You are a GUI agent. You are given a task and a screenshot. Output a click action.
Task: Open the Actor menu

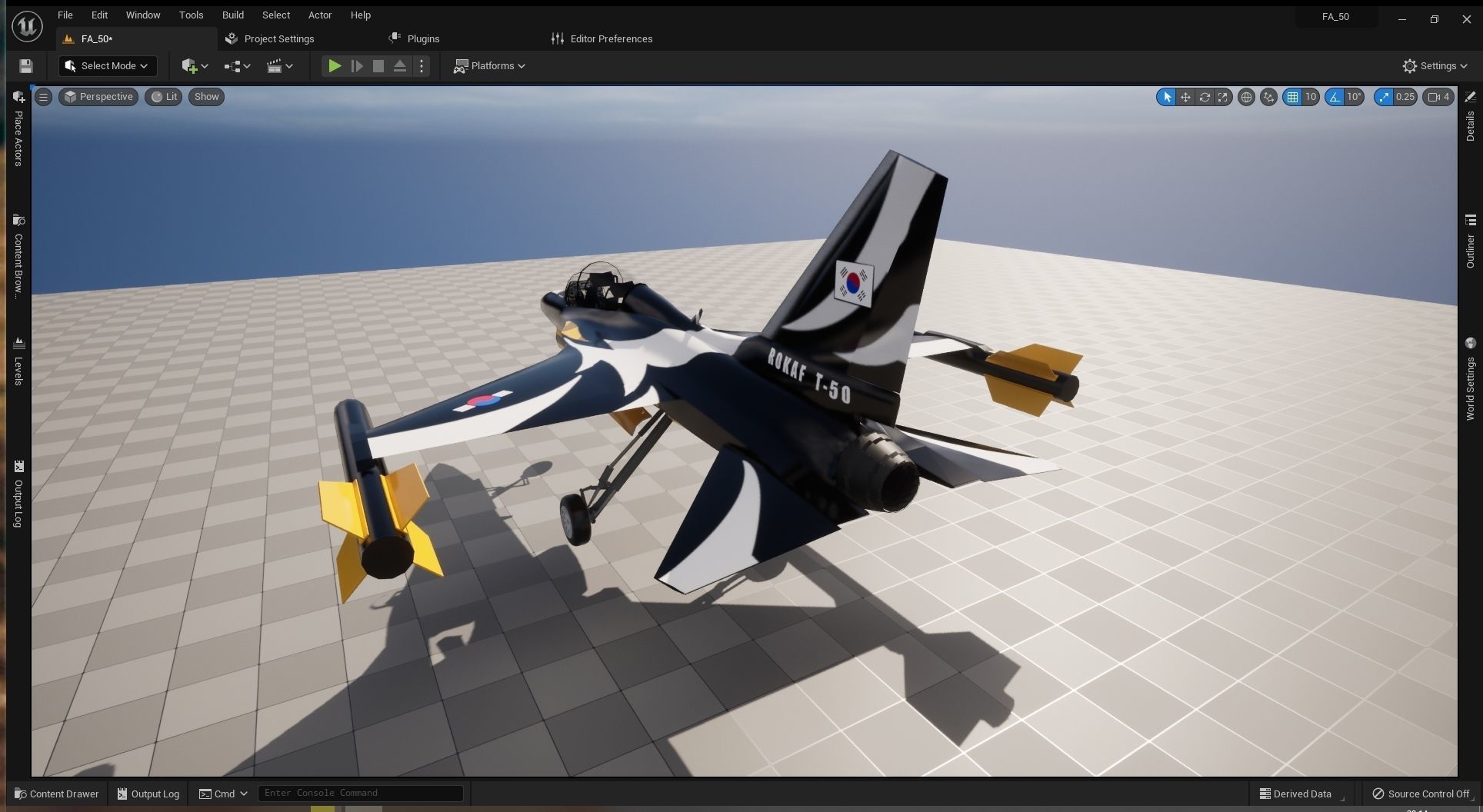[320, 15]
